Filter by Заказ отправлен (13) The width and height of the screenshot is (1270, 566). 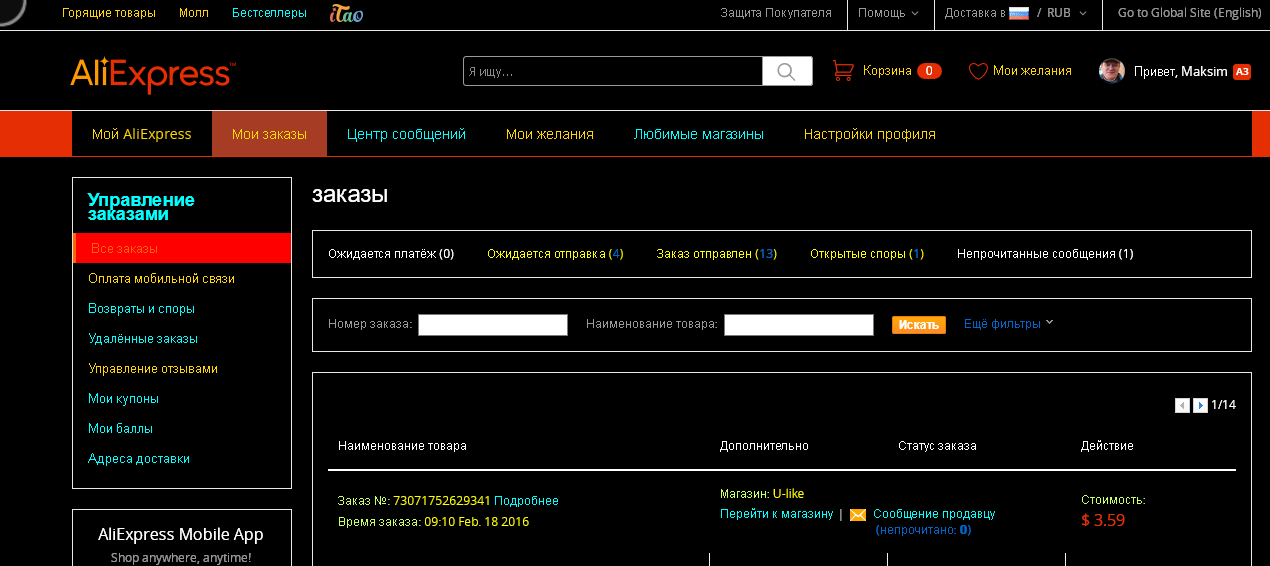tap(716, 254)
